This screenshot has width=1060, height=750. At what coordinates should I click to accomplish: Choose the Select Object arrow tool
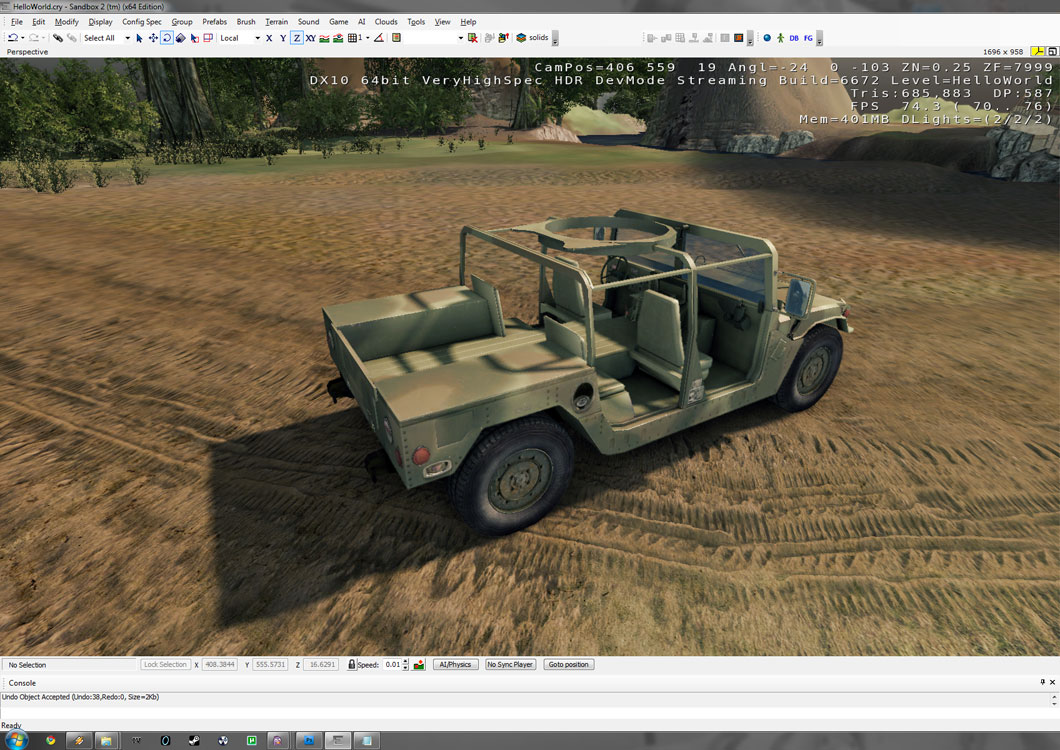pyautogui.click(x=139, y=38)
